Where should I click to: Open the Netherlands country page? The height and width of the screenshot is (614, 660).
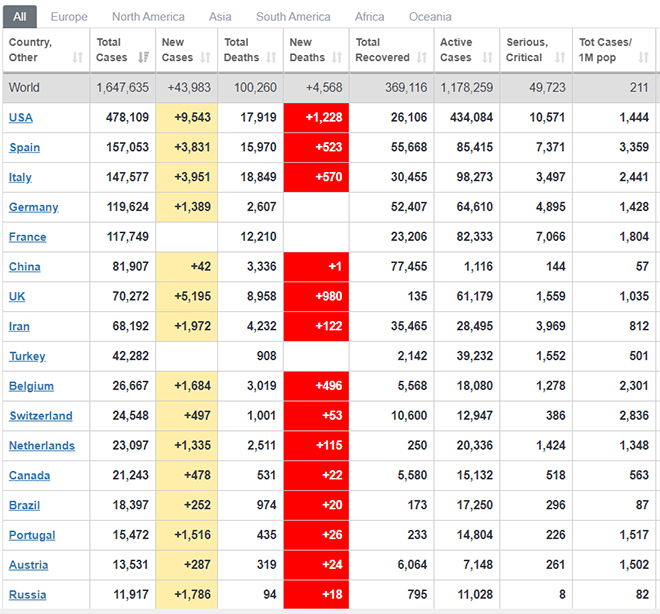pos(42,446)
